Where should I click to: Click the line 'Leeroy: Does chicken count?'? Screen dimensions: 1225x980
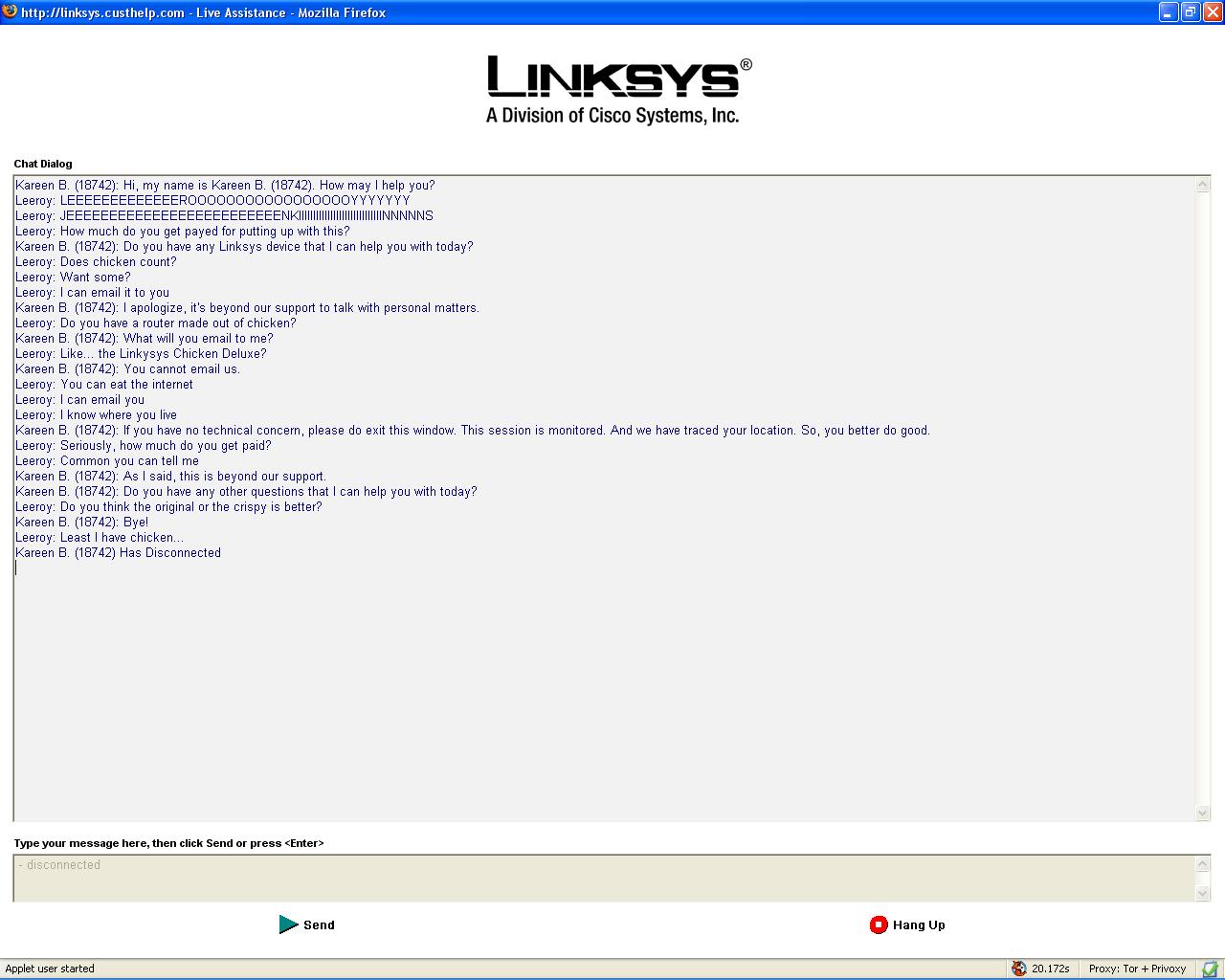pyautogui.click(x=96, y=261)
